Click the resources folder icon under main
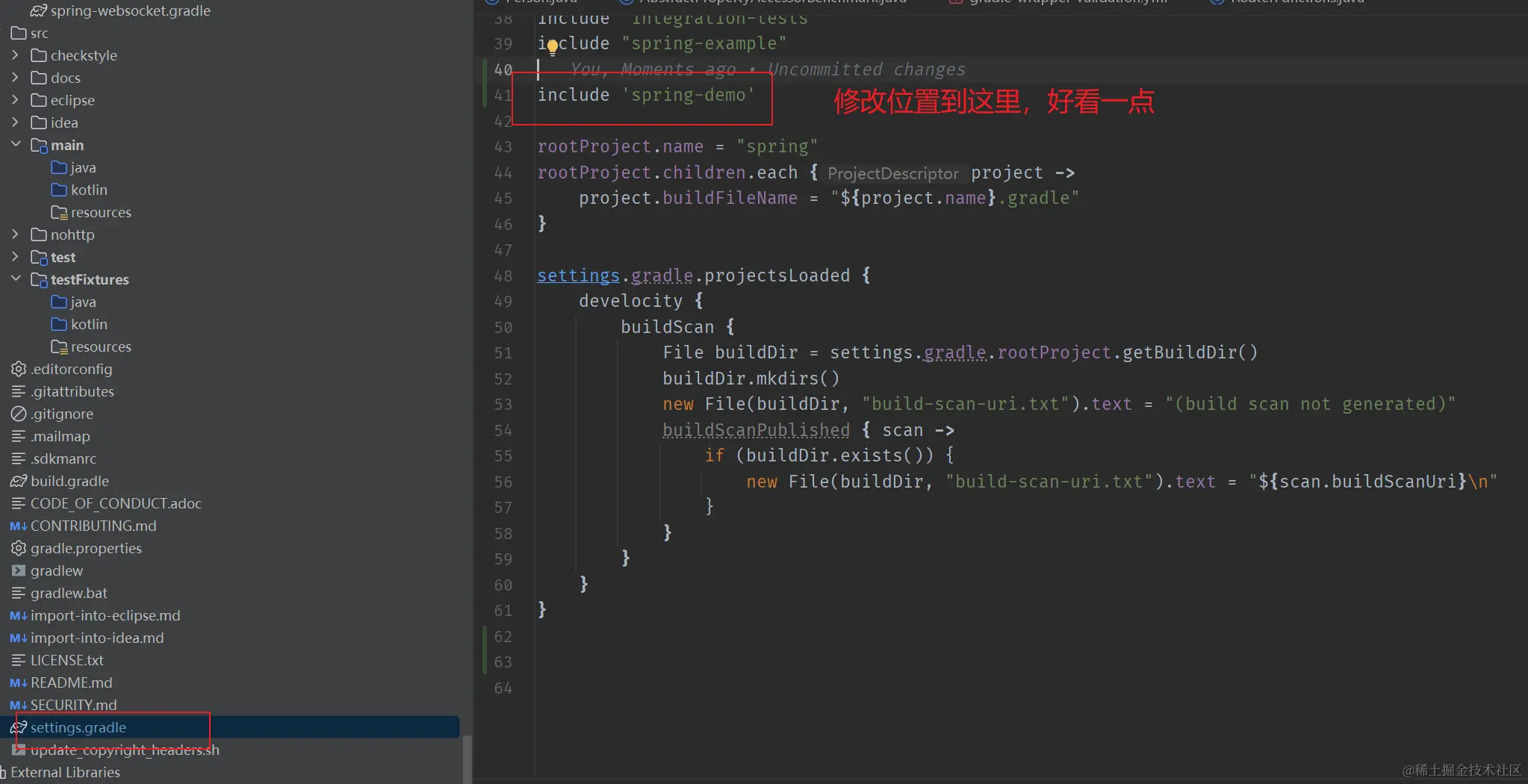Viewport: 1528px width, 784px height. click(59, 212)
